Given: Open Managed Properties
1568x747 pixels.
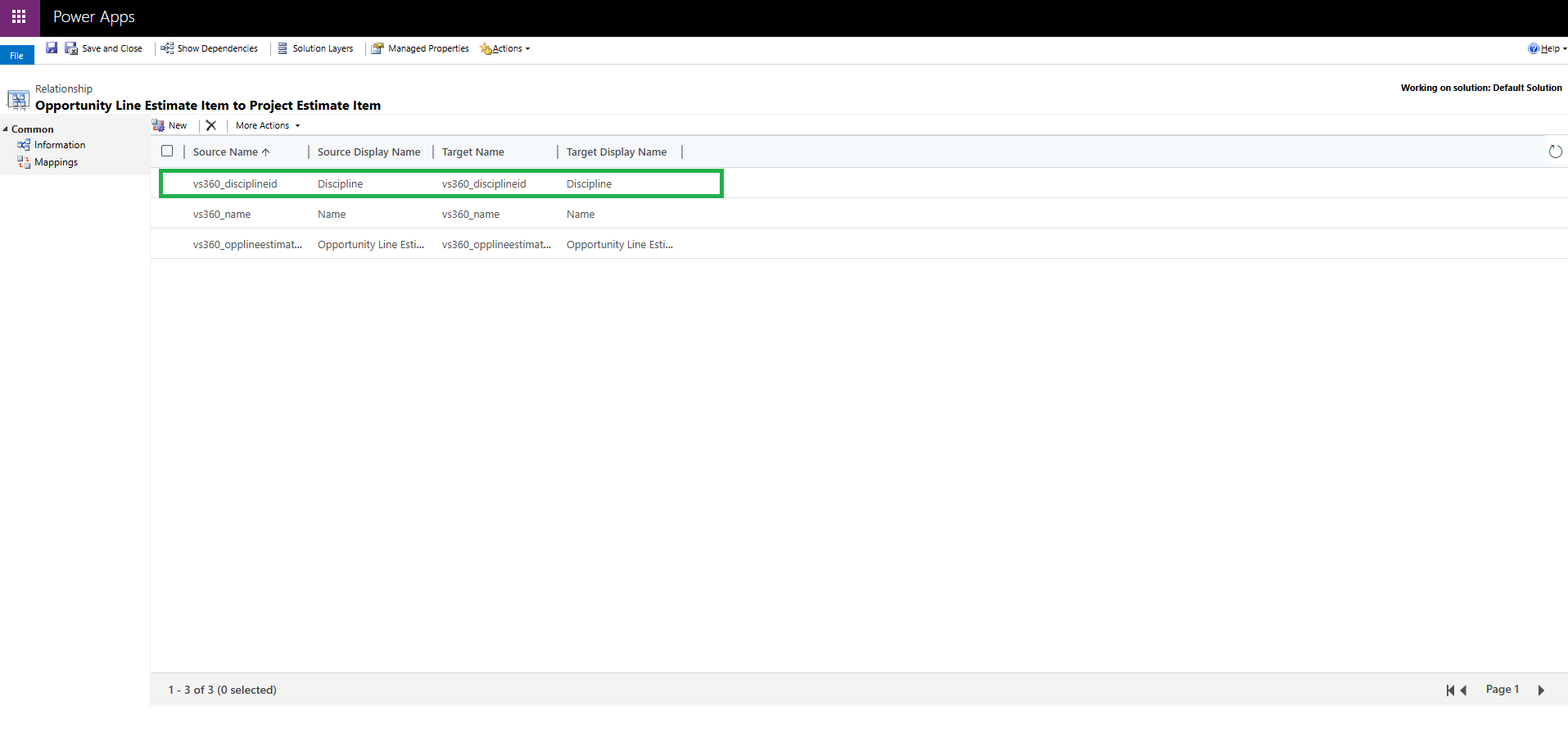Looking at the screenshot, I should pyautogui.click(x=420, y=48).
